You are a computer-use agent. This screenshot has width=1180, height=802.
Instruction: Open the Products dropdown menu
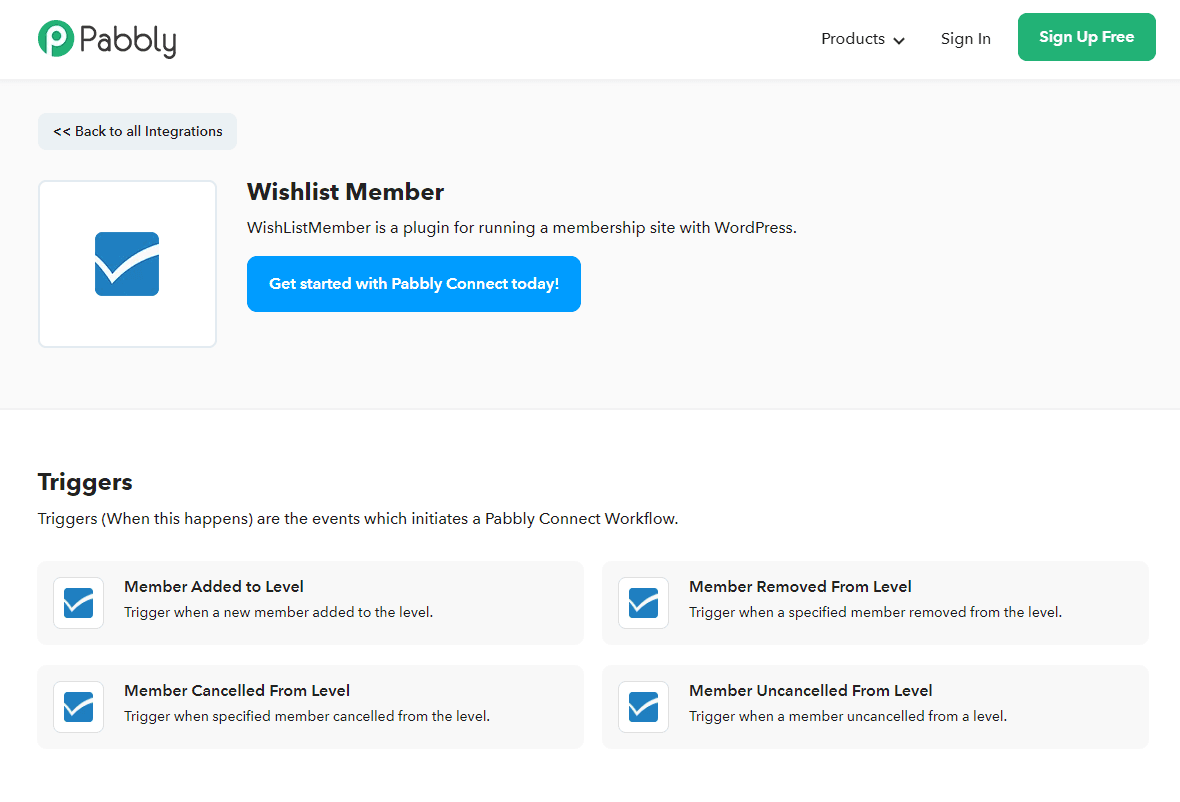[x=862, y=39]
